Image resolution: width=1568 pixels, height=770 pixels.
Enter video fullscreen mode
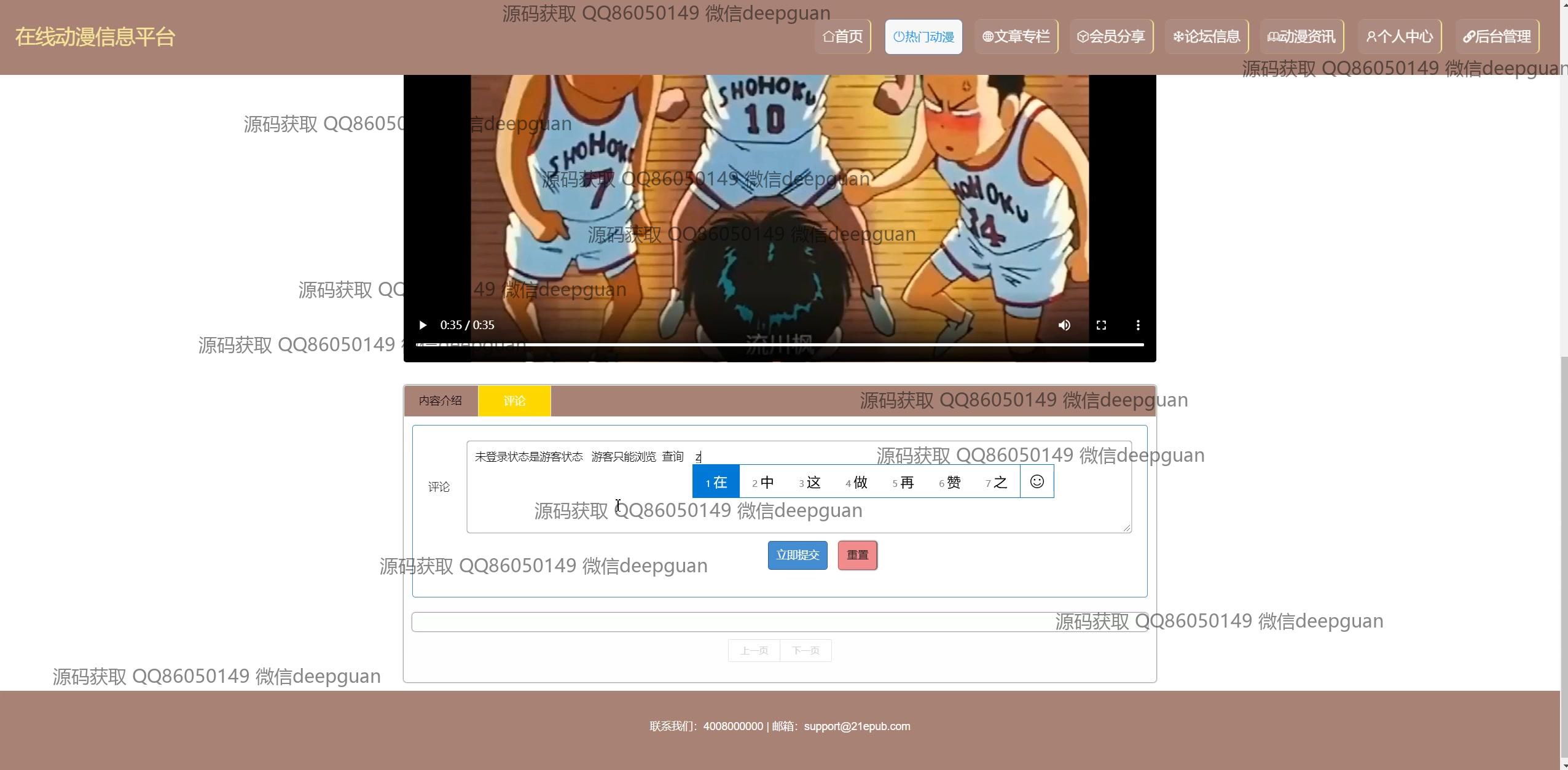click(1101, 325)
